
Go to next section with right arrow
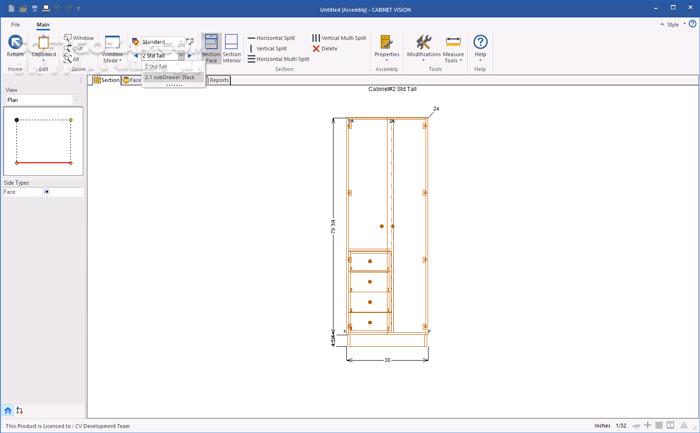tap(190, 56)
